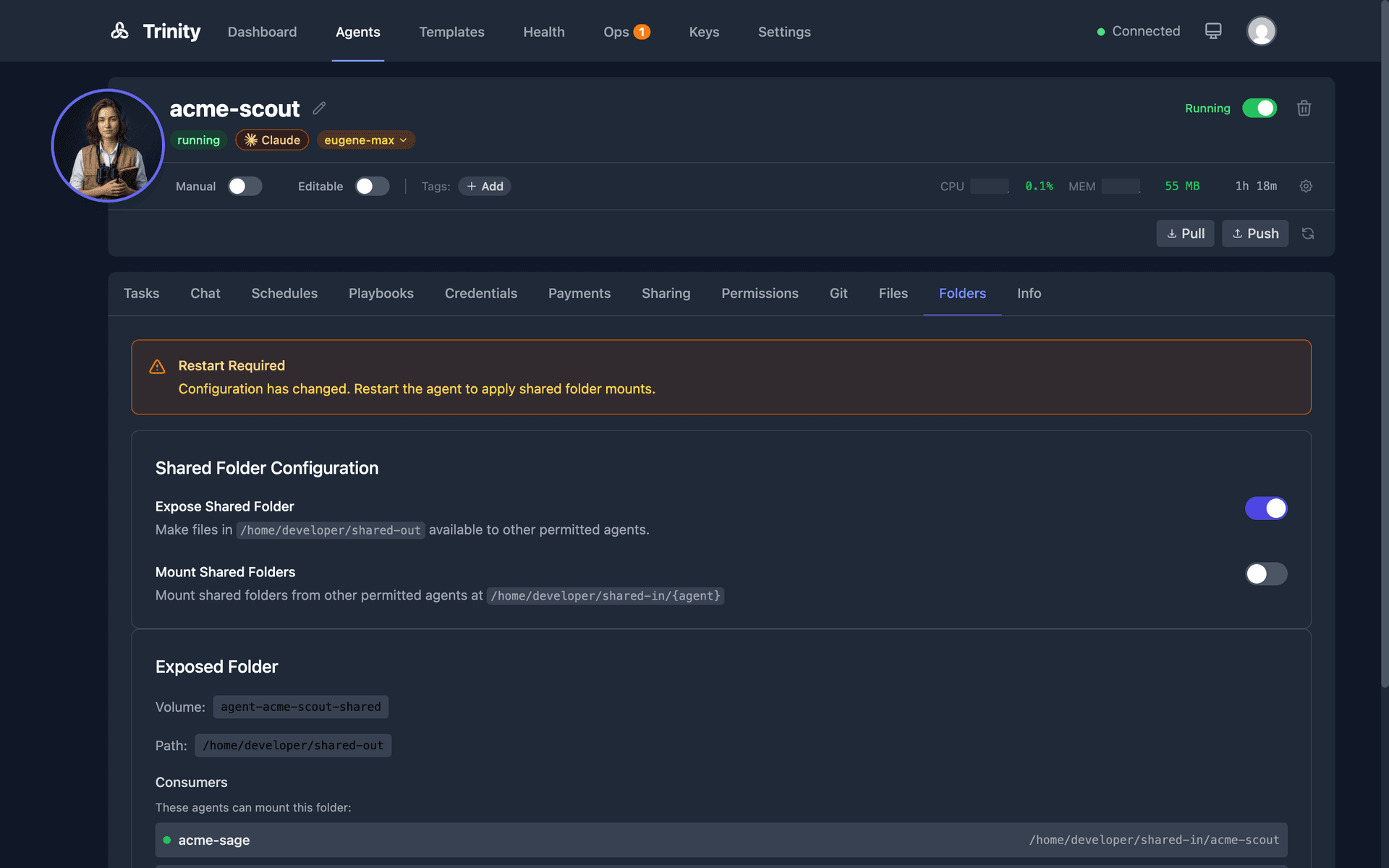This screenshot has height=868, width=1389.
Task: Open the display monitor icon in the header
Action: (x=1212, y=30)
